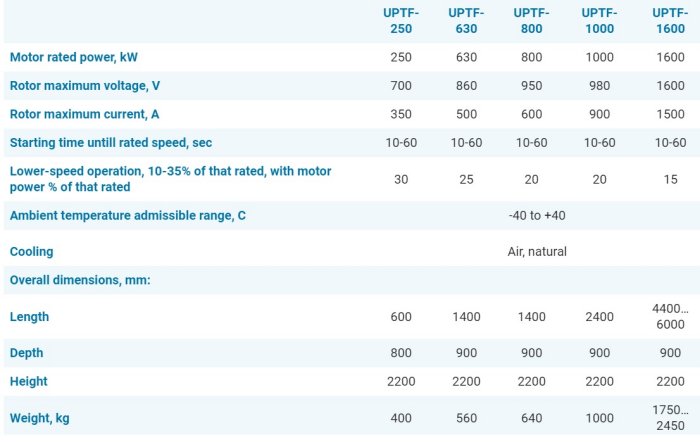Viewport: 700px width, 442px height.
Task: Select the UPTF-630 column header
Action: pos(466,20)
